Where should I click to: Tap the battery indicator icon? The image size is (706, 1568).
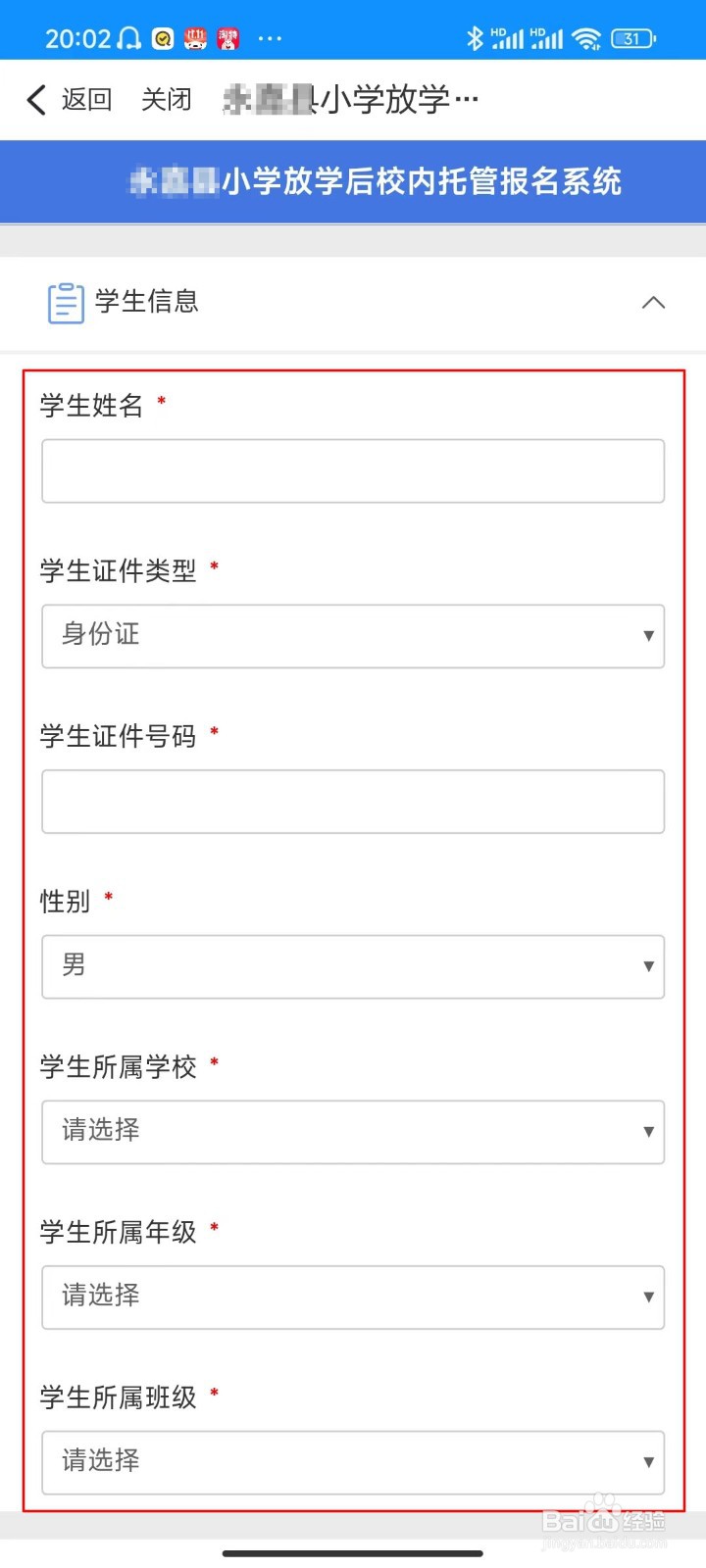tap(632, 38)
